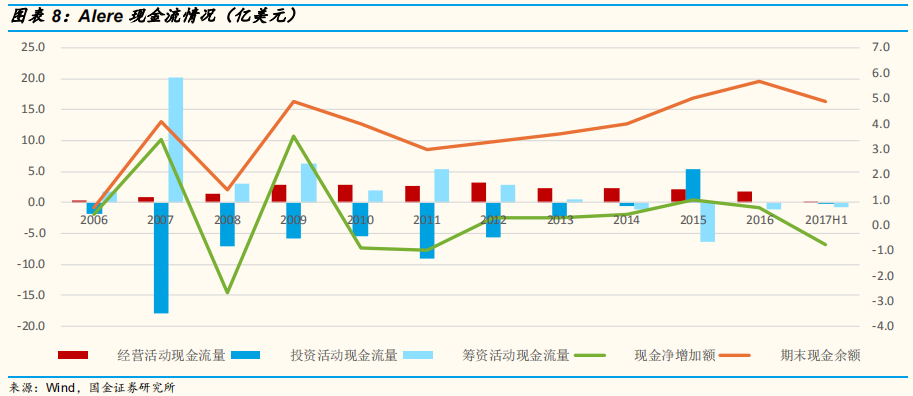Click the left axis value -20.0
This screenshot has width=913, height=396.
coord(31,326)
